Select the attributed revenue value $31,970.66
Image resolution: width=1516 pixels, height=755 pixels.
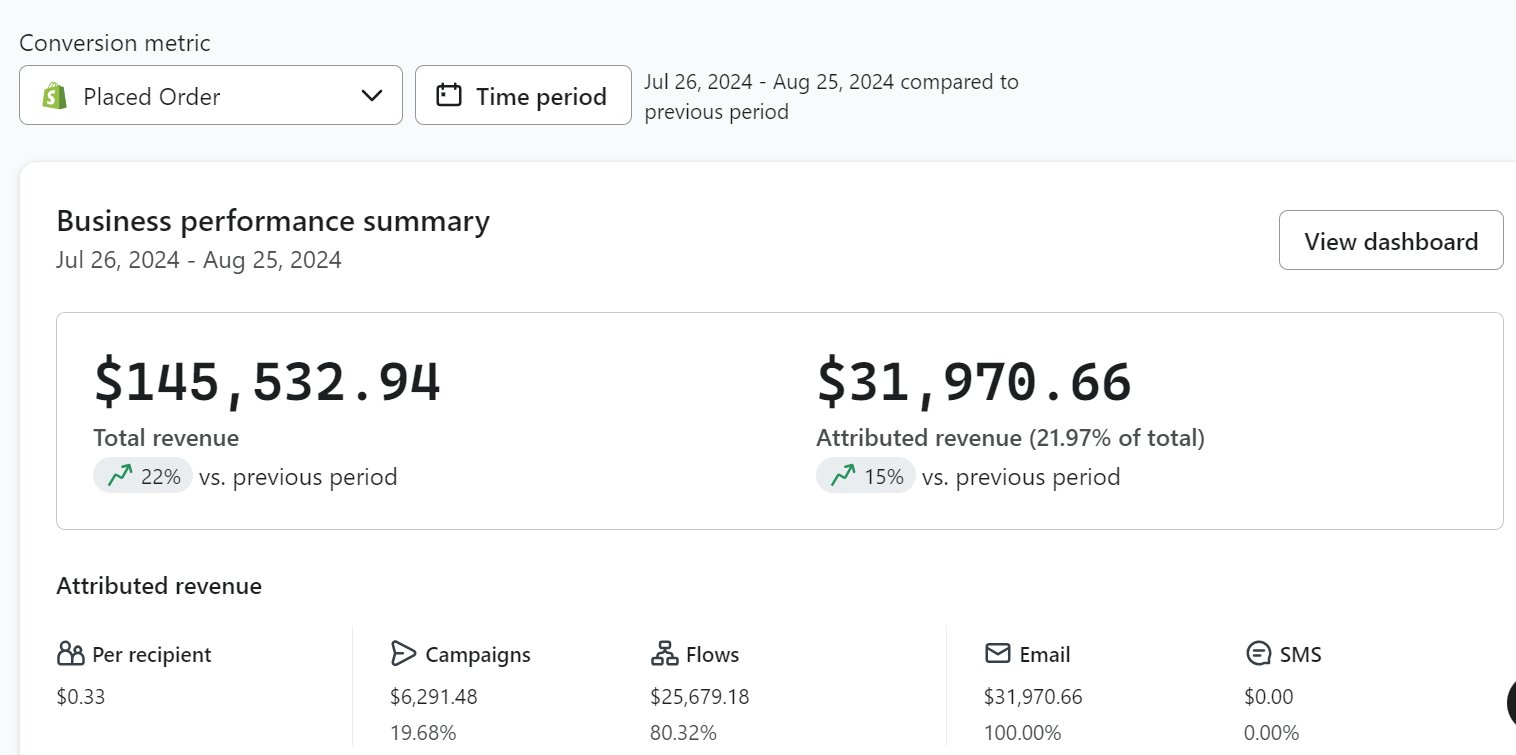(973, 383)
